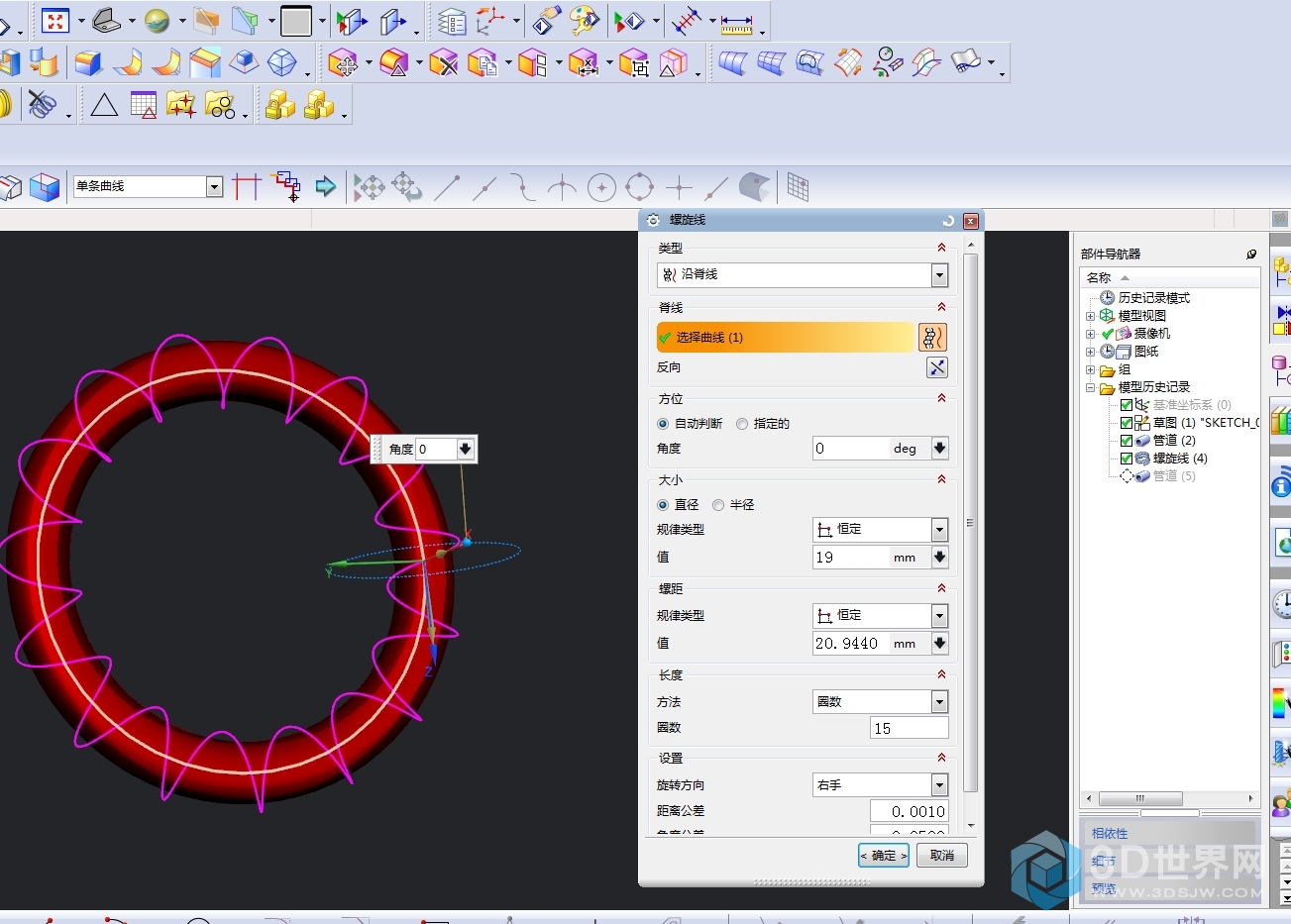Uncheck the 螺旋线 (4) feature checkbox

[1127, 459]
